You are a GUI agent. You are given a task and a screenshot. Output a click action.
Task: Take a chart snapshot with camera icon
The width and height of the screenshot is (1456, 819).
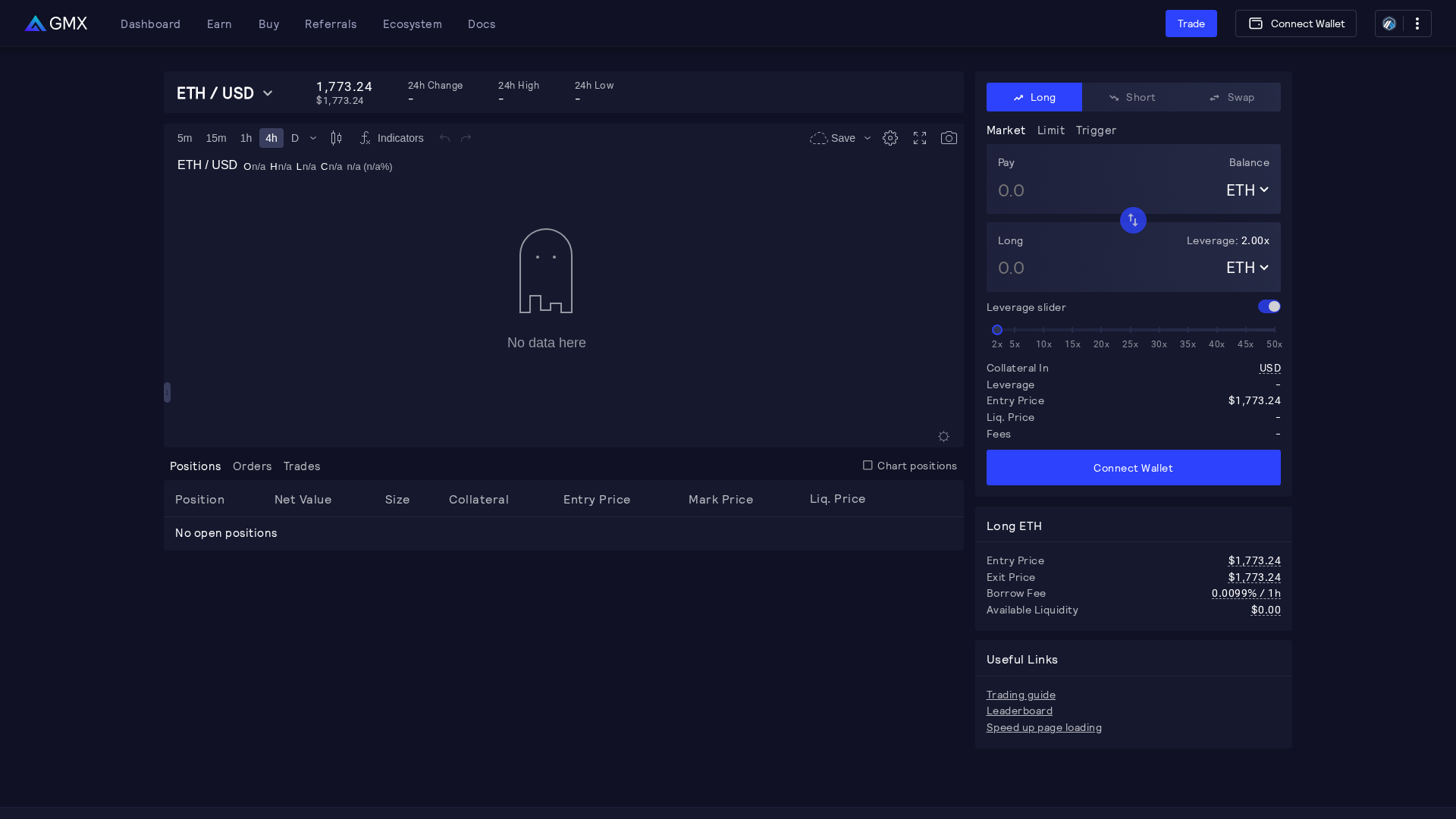coord(949,138)
